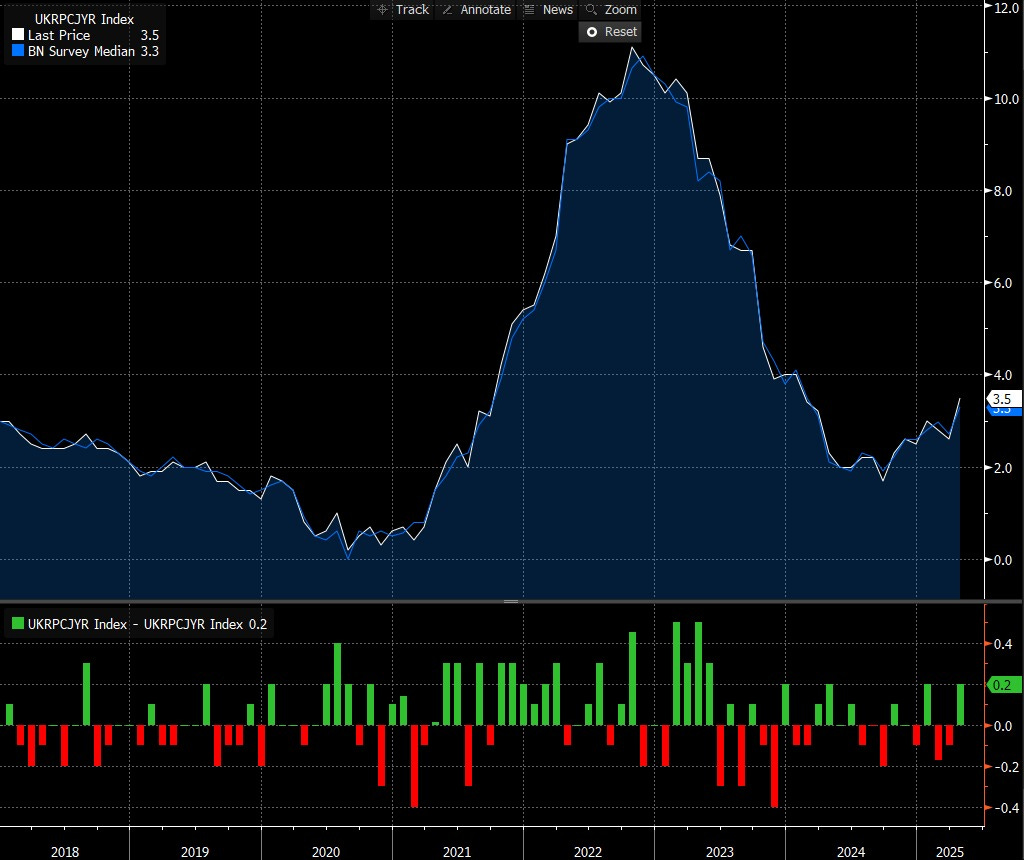Click the 2020 label on time axis

coord(326,852)
